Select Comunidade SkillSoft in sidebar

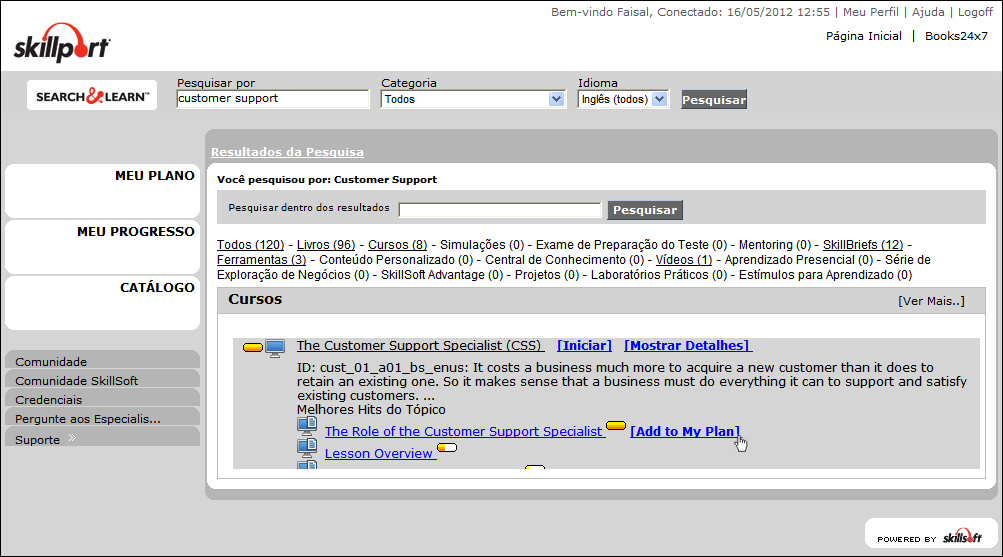coord(102,380)
